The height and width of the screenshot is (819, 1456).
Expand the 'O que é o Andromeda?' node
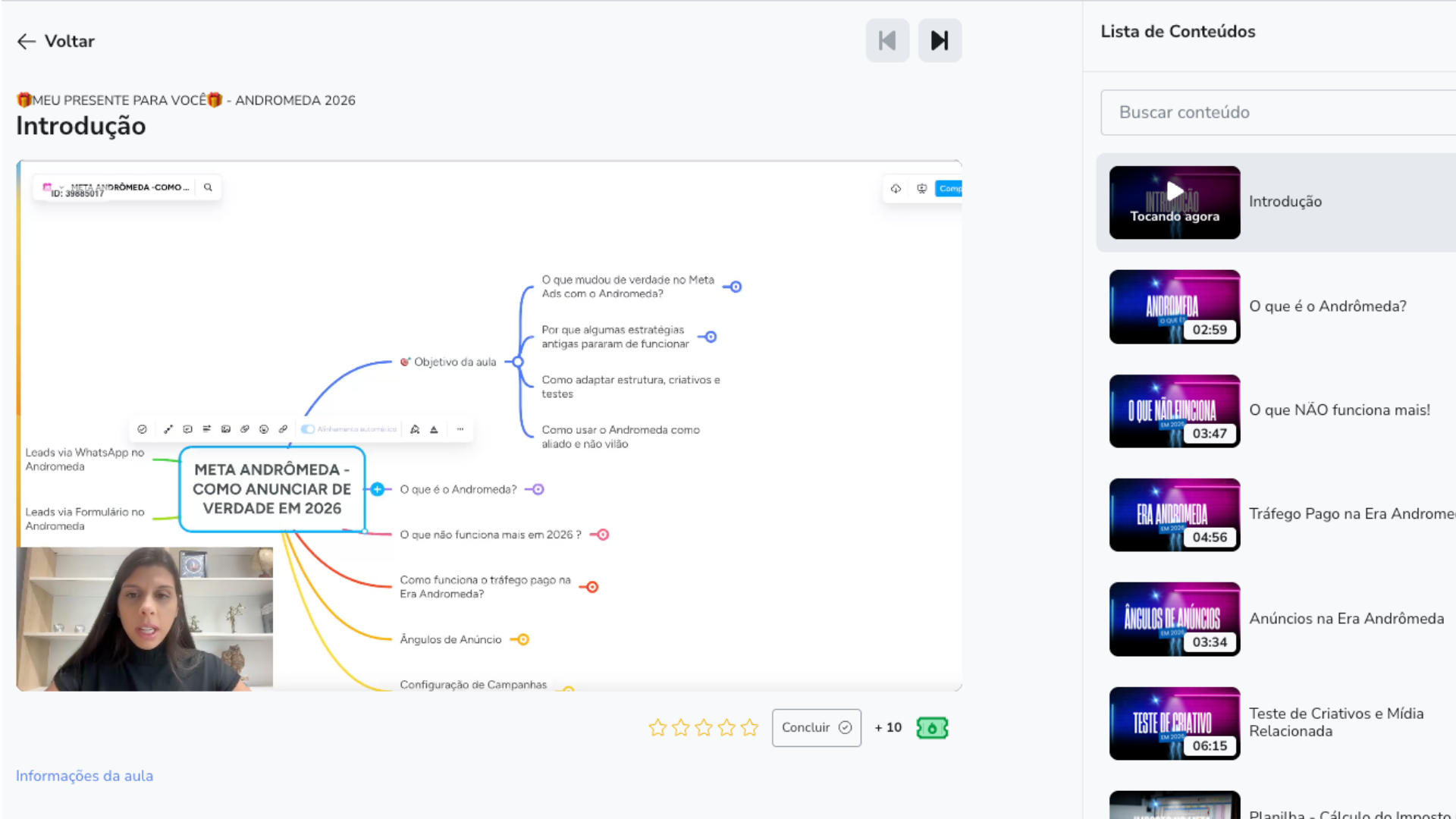pos(538,490)
